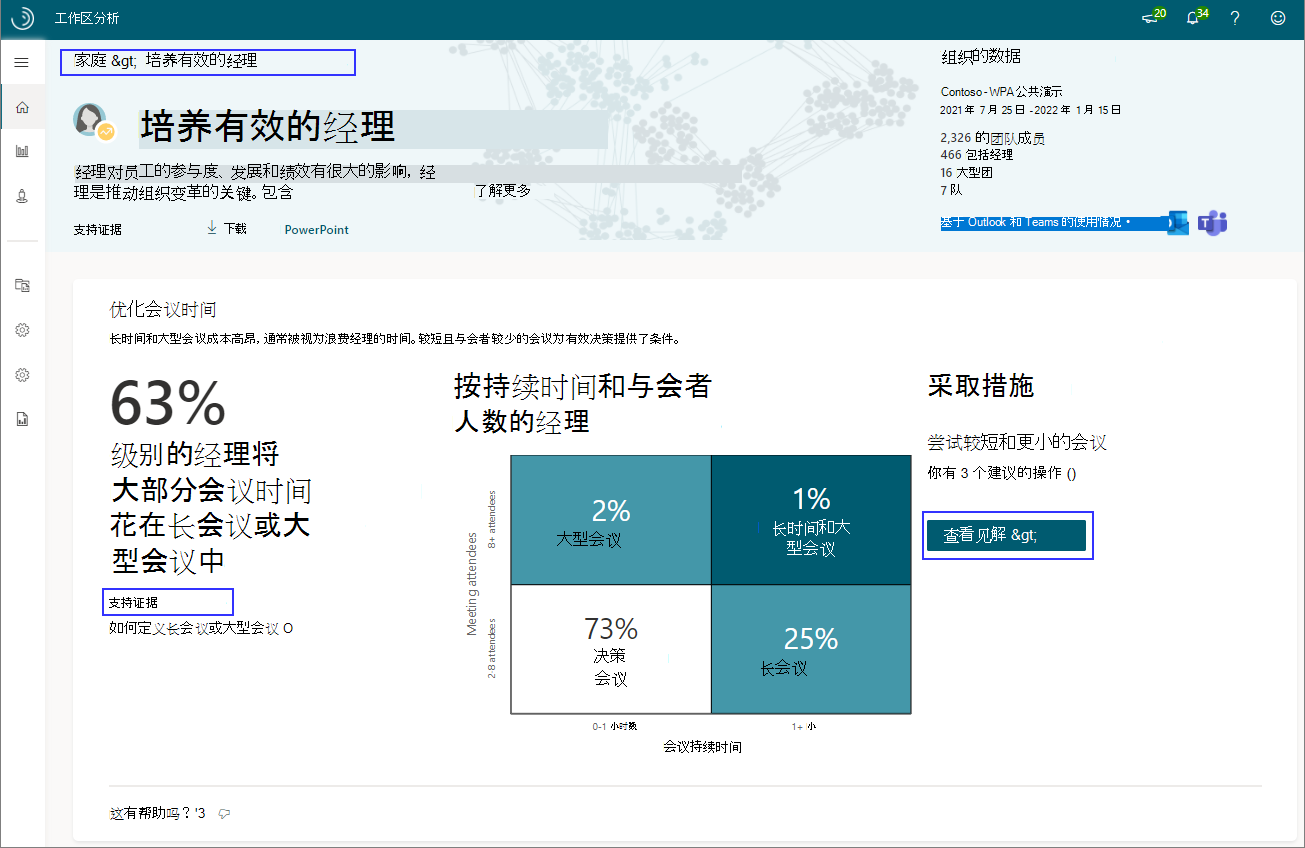Click the Microsoft Teams app icon
1305x848 pixels.
[1213, 223]
